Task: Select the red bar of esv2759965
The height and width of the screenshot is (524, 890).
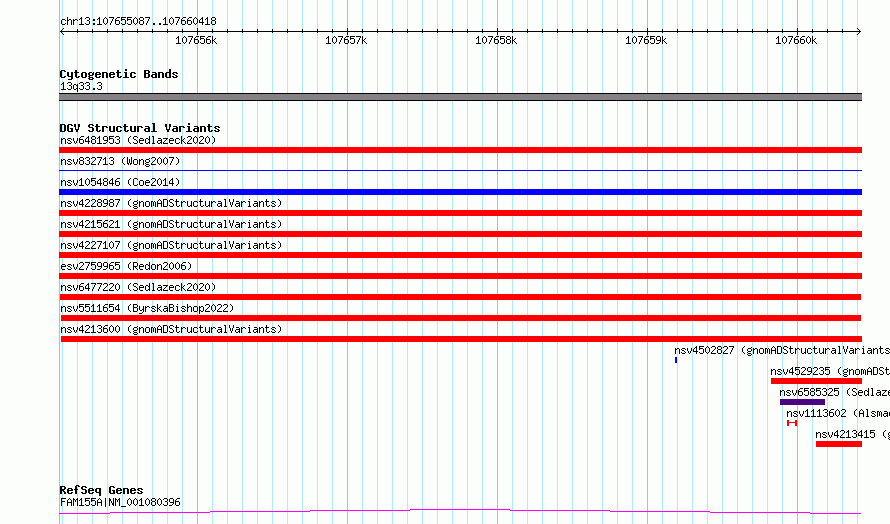Action: [x=460, y=276]
